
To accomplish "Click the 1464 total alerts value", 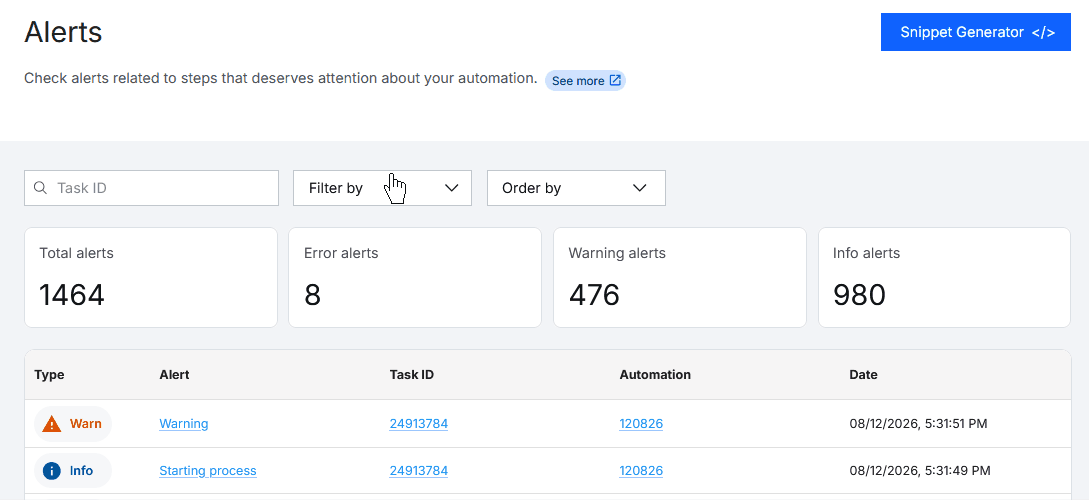I will pyautogui.click(x=72, y=295).
